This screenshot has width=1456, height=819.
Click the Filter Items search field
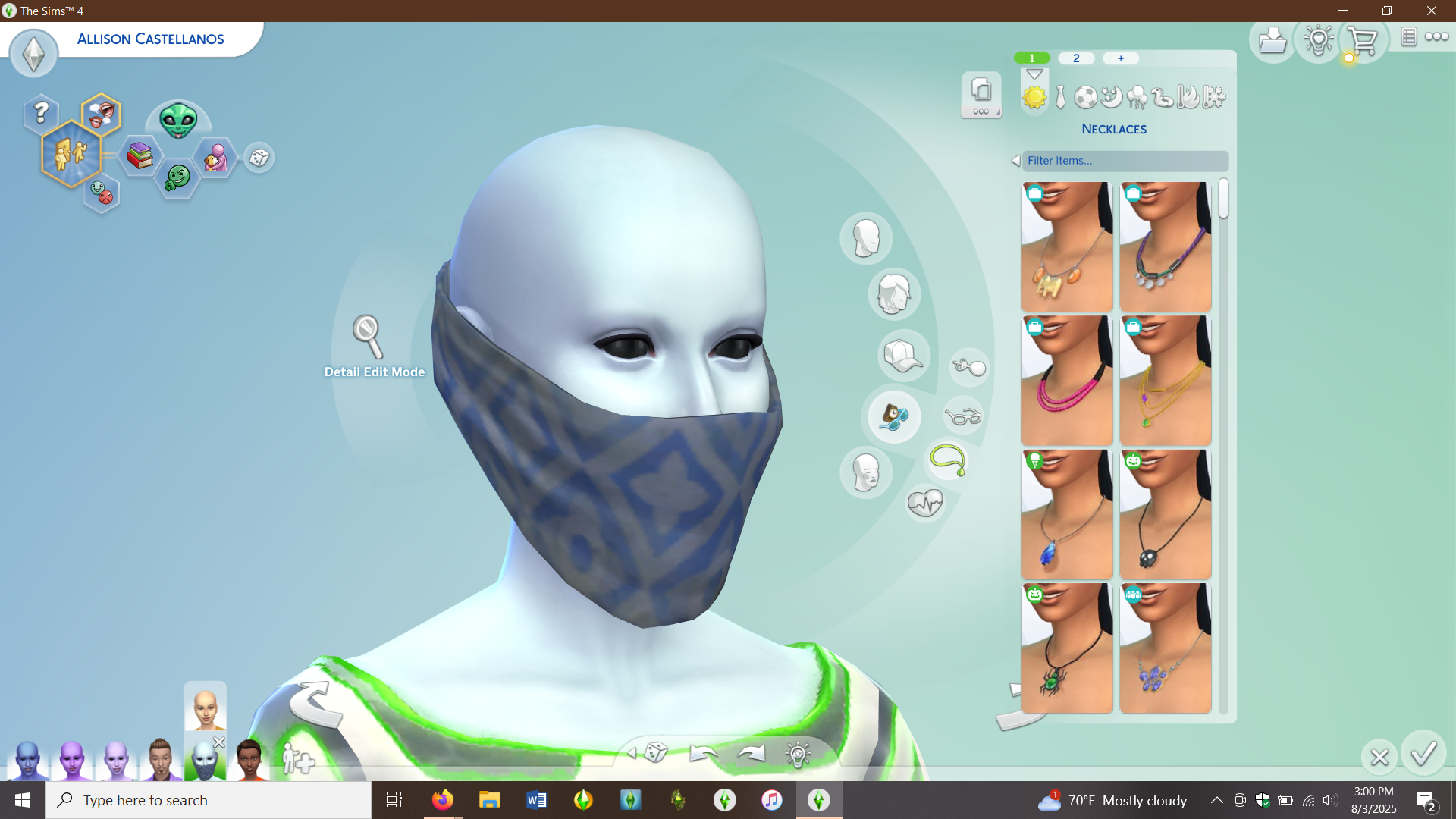[x=1125, y=161]
